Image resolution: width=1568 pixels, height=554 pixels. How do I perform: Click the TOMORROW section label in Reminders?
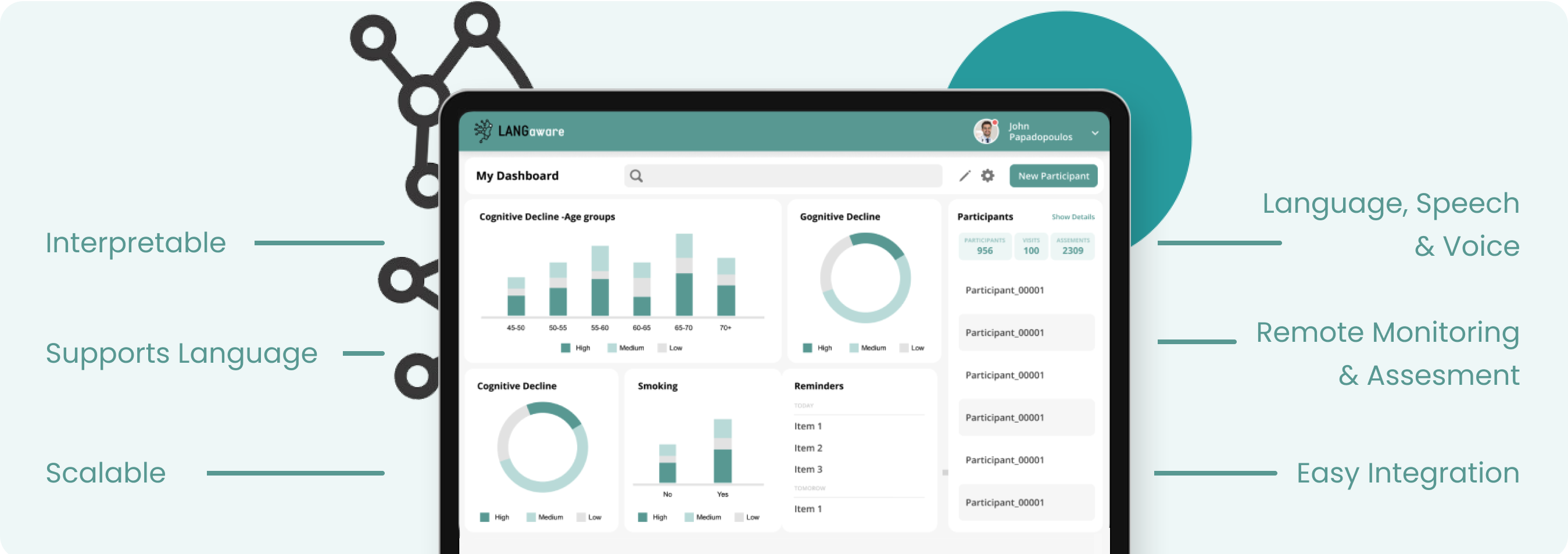click(x=810, y=488)
